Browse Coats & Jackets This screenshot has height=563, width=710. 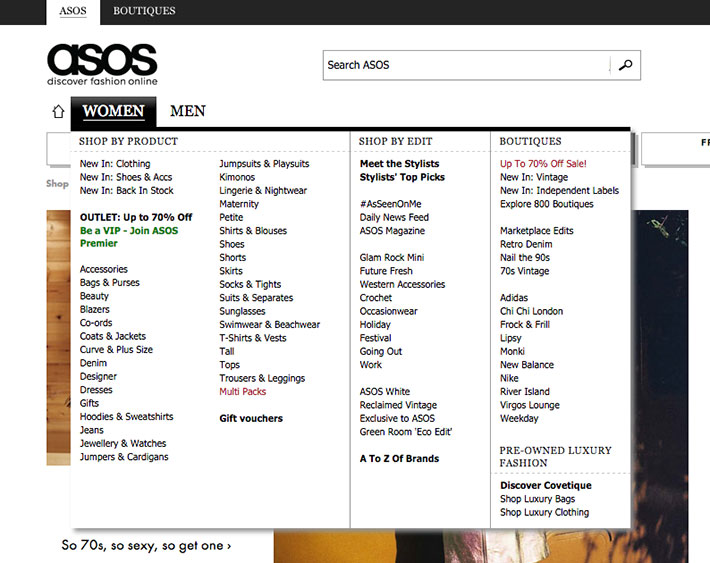pyautogui.click(x=113, y=336)
